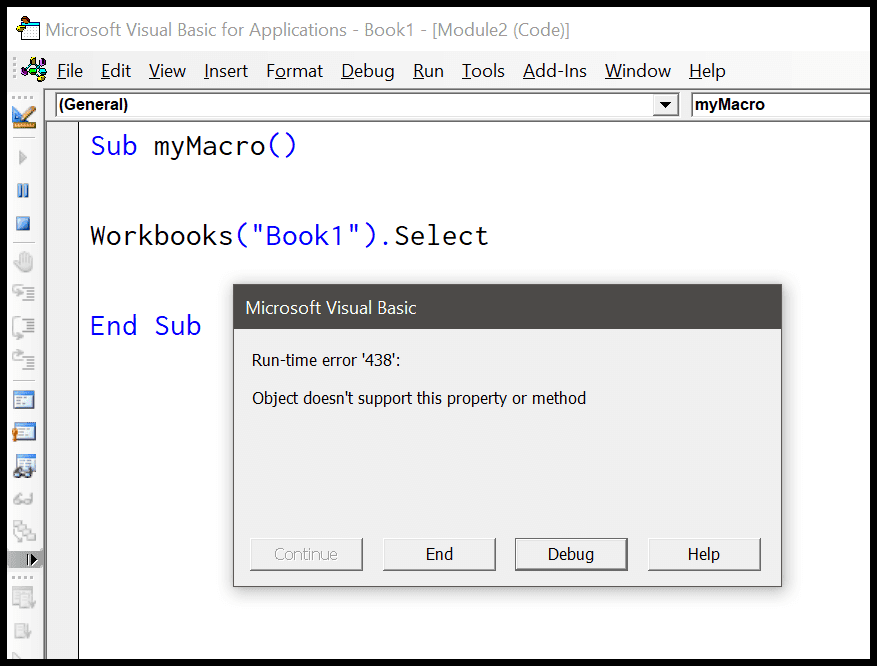Click the End button in error dialog
The width and height of the screenshot is (877, 666).
pyautogui.click(x=439, y=554)
